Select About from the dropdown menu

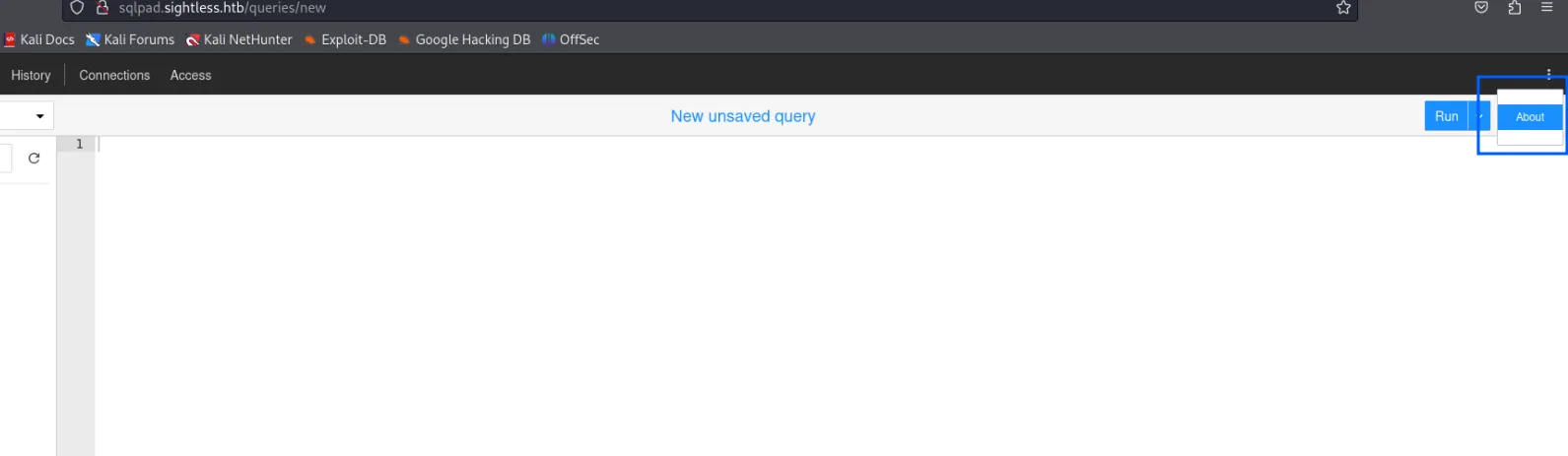(x=1530, y=117)
